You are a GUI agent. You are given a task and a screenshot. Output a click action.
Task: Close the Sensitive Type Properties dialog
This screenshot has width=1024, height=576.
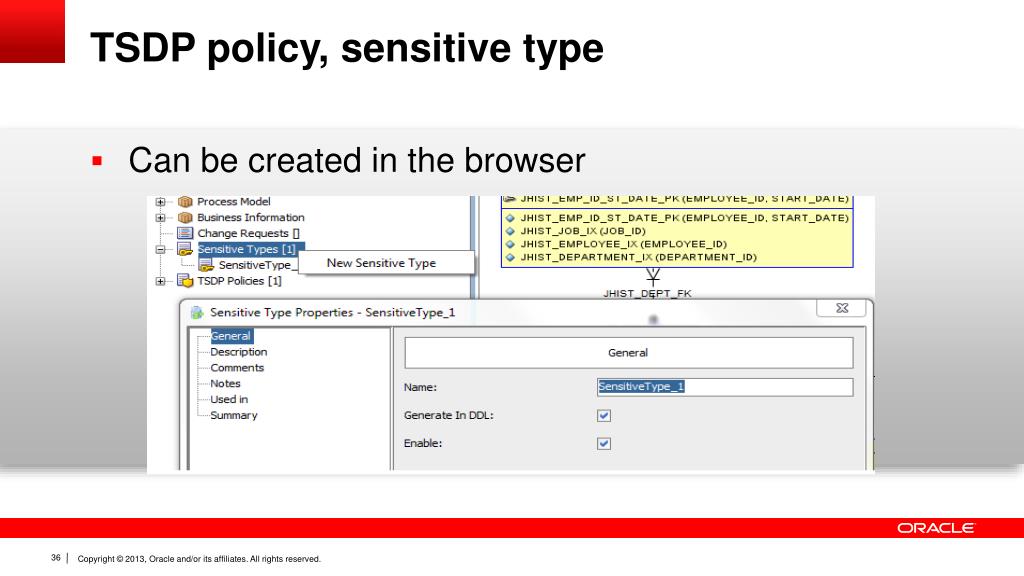coord(842,308)
